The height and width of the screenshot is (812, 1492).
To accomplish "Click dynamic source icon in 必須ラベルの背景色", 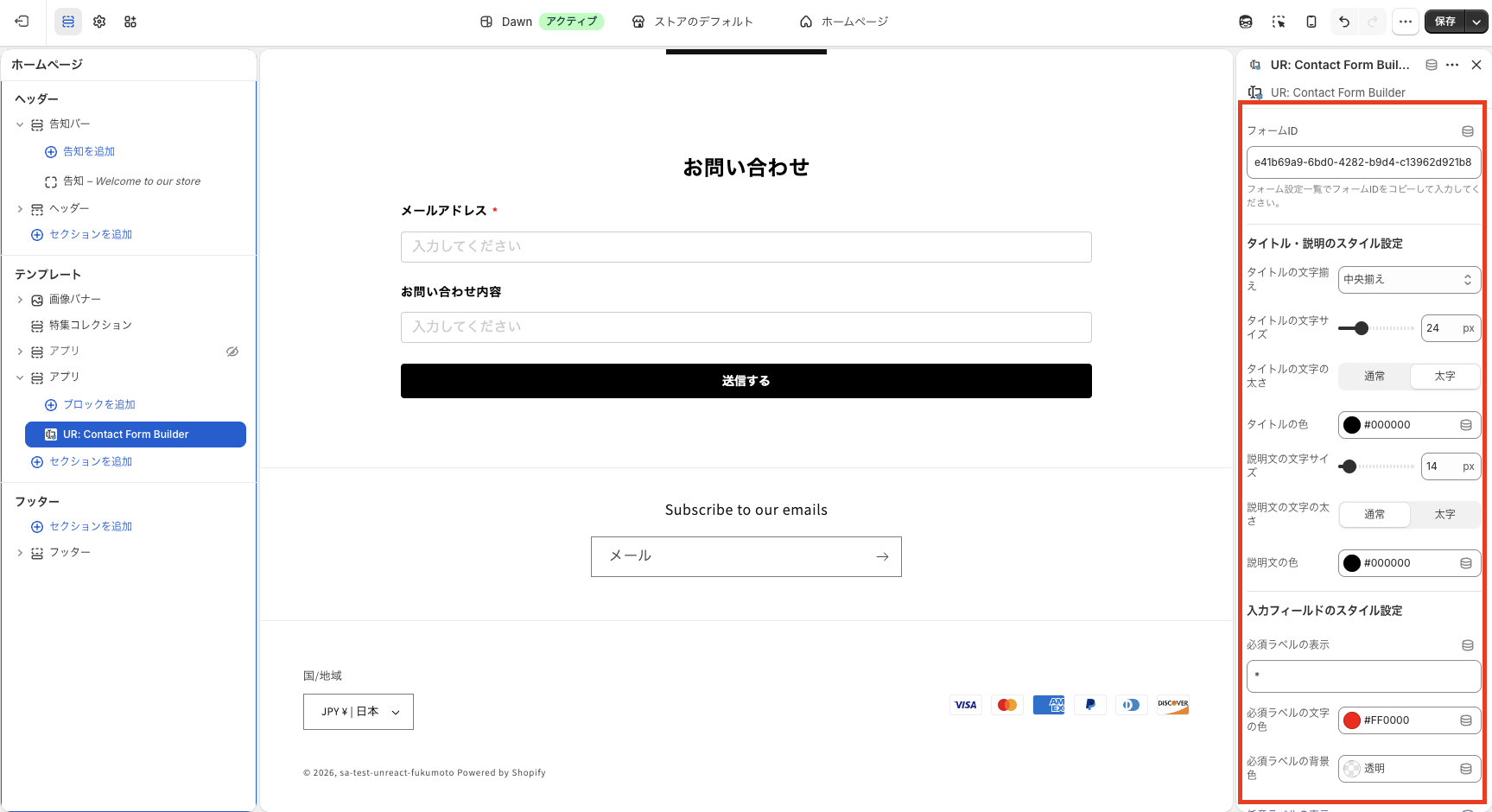I will pyautogui.click(x=1466, y=769).
